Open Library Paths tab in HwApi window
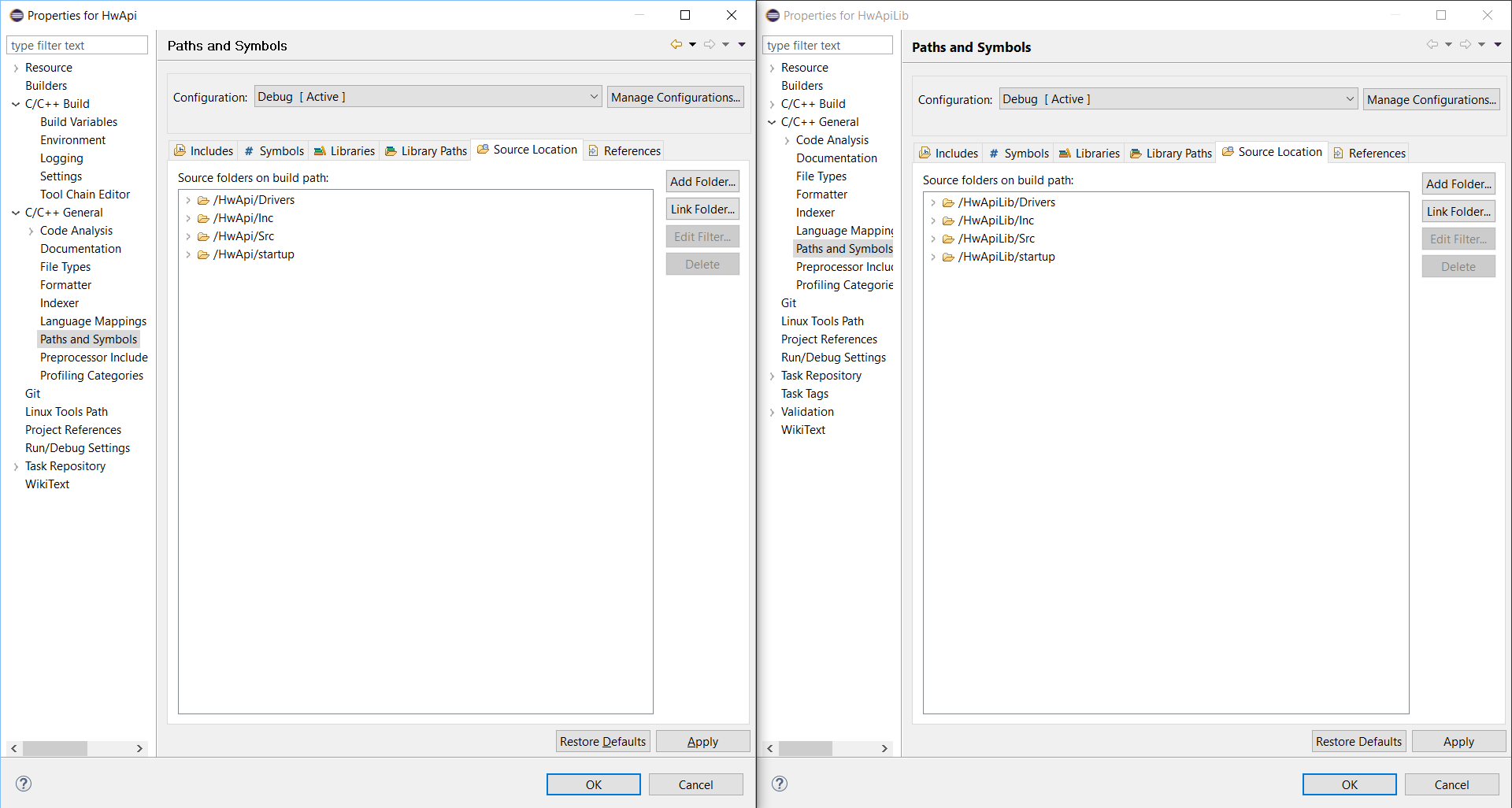This screenshot has width=1512, height=808. click(x=426, y=150)
